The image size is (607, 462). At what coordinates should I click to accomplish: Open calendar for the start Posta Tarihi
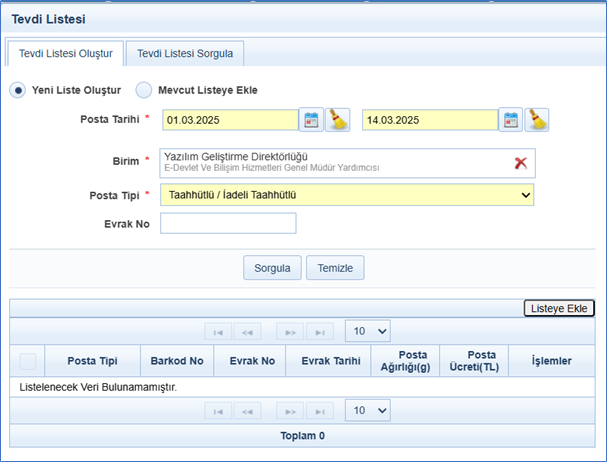pos(311,120)
